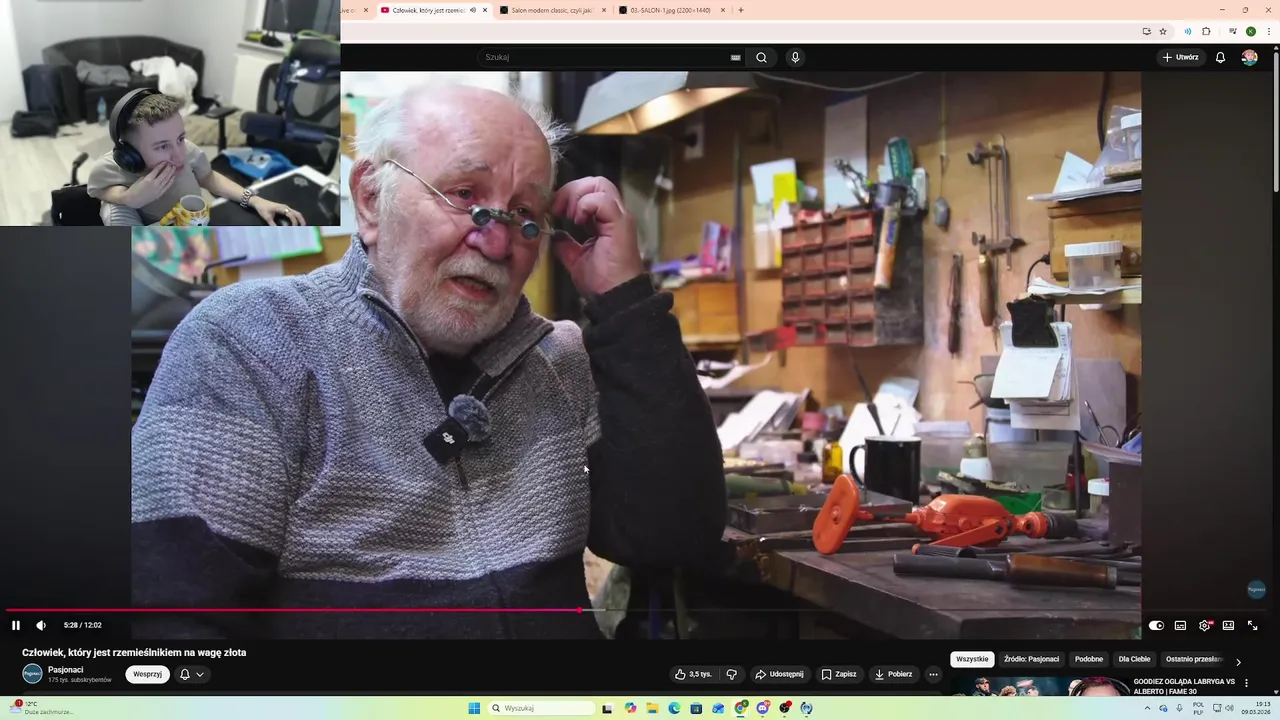Image resolution: width=1280 pixels, height=720 pixels.
Task: Click taskbar Wyszukaj search box
Action: tap(539, 708)
